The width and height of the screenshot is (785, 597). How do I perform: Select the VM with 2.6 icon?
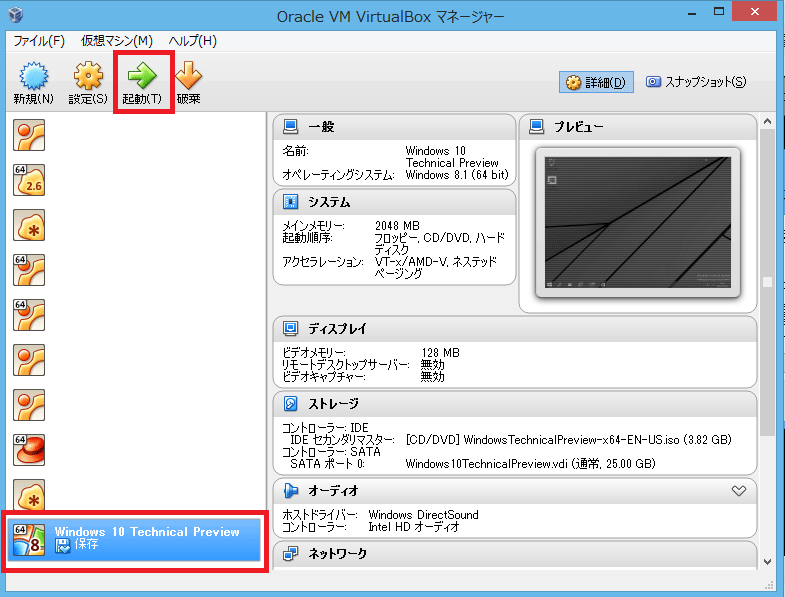pos(29,180)
